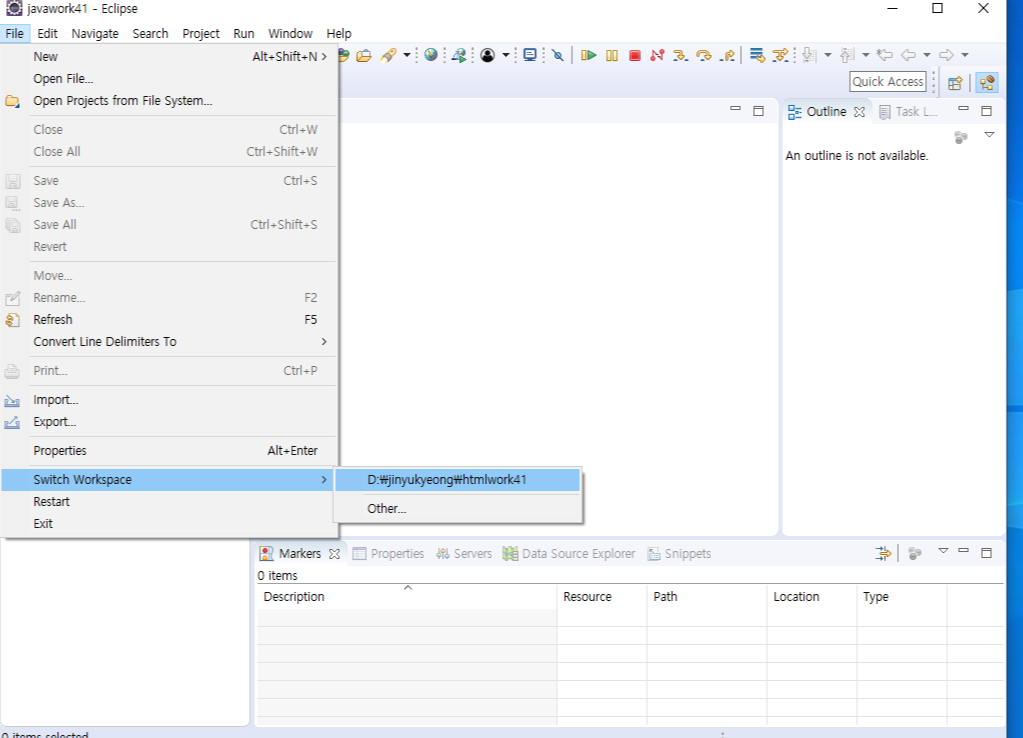Sort by the Type column header

(902, 596)
